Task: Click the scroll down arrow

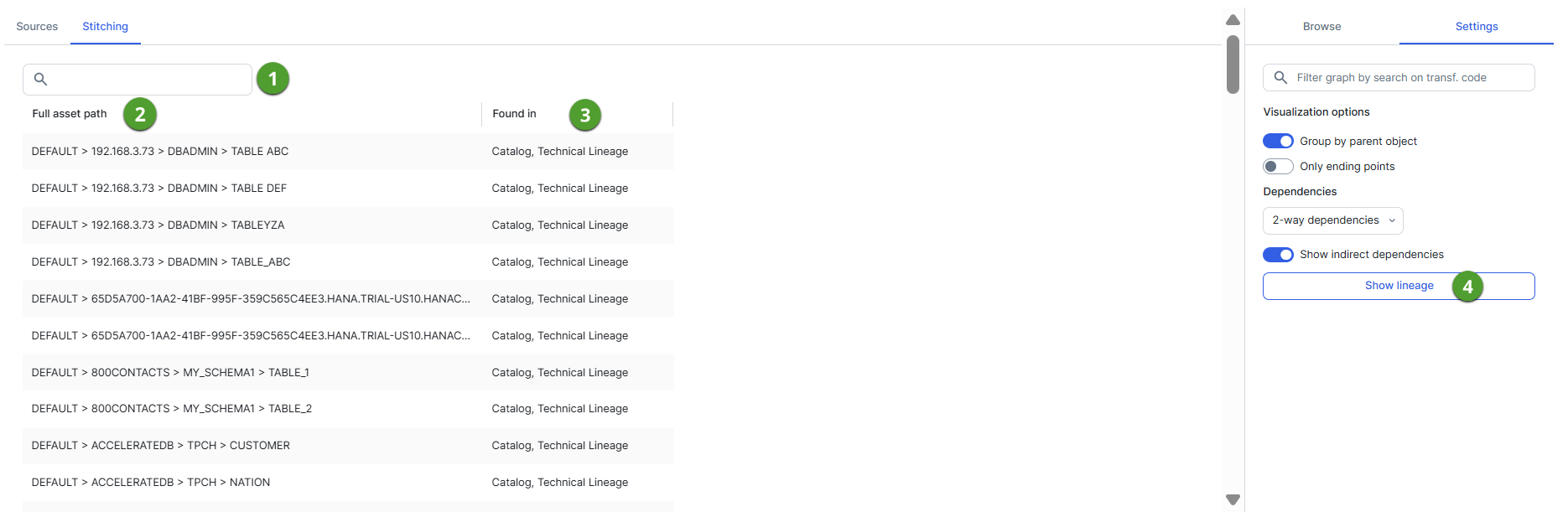Action: click(1233, 499)
